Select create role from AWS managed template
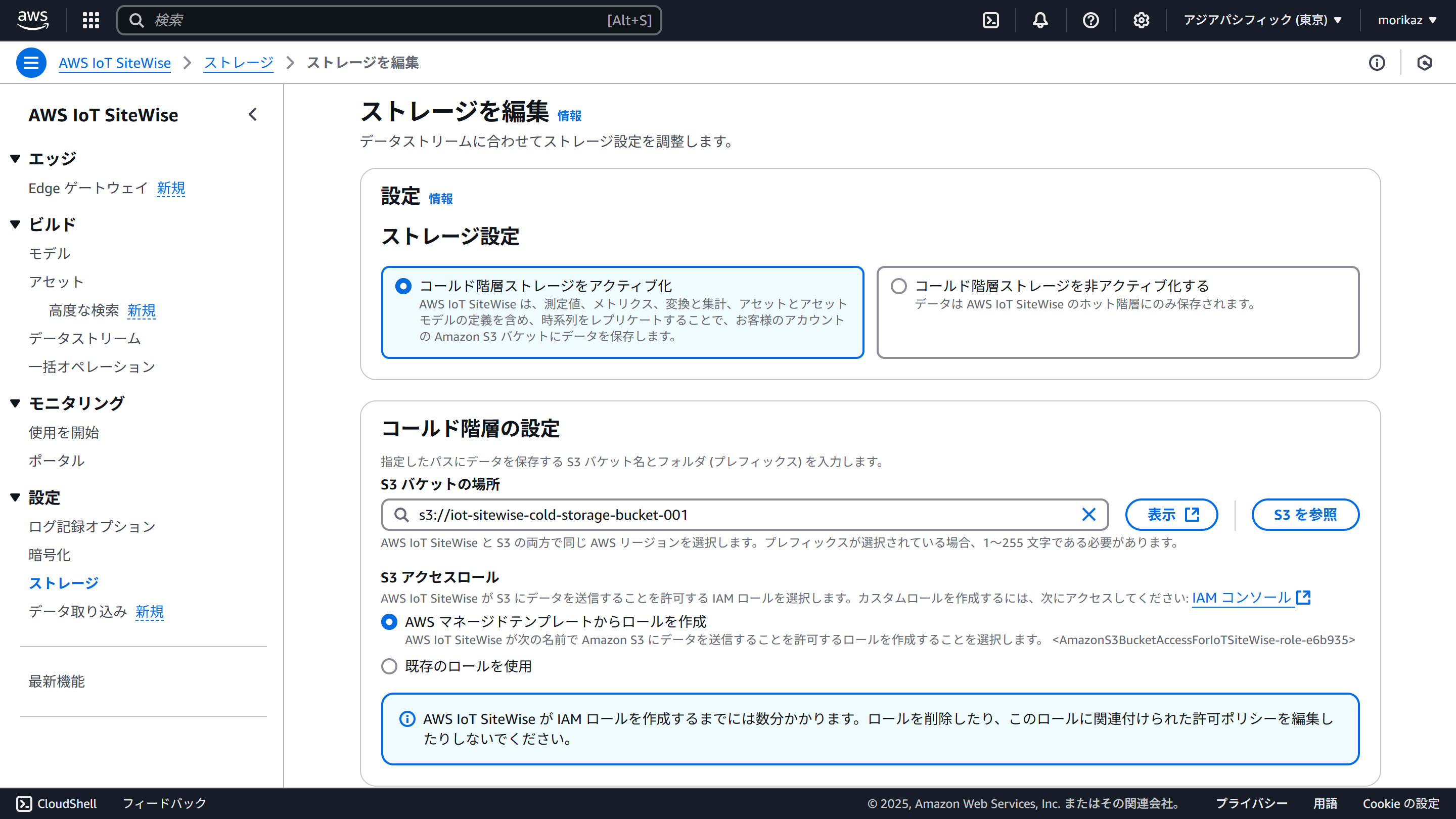1456x819 pixels. 389,622
